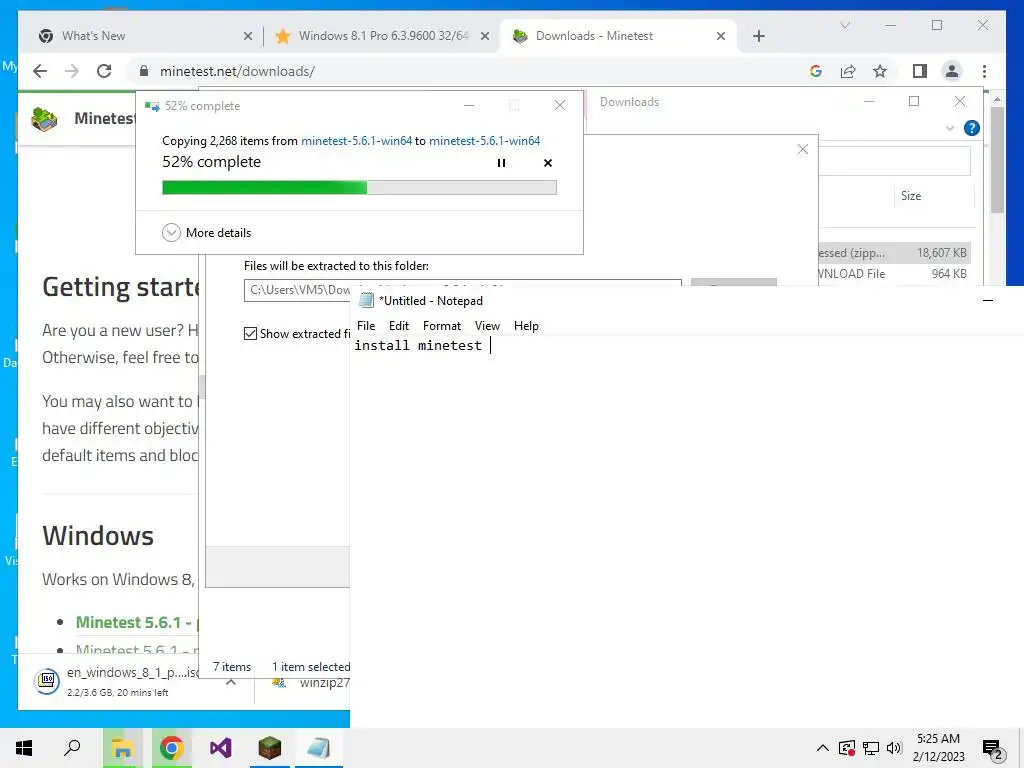Click the Explorer search box
The height and width of the screenshot is (768, 1024).
point(895,161)
